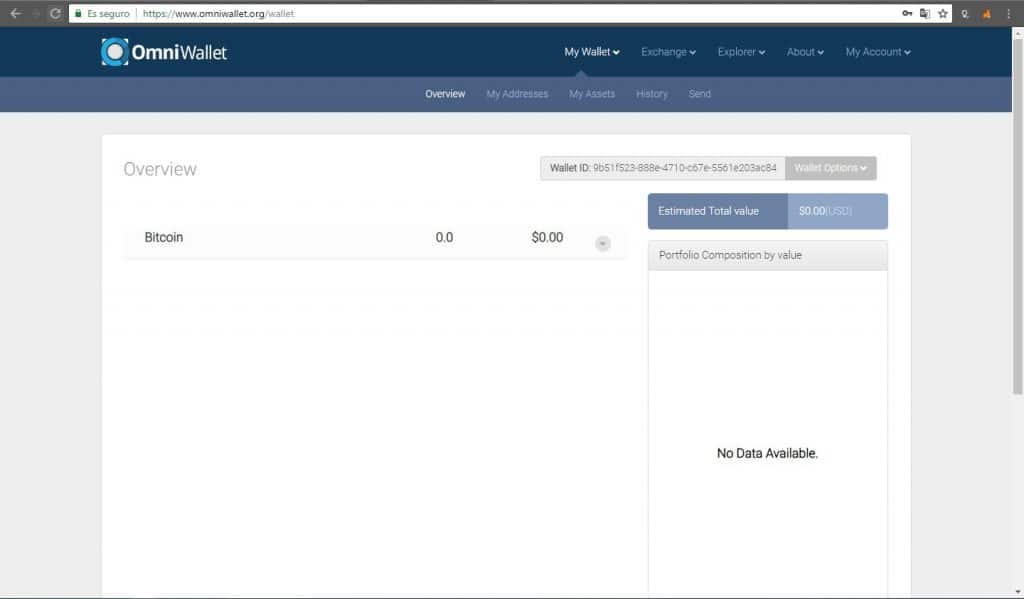Click the Wallet ID value field
1024x599 pixels.
coord(663,168)
